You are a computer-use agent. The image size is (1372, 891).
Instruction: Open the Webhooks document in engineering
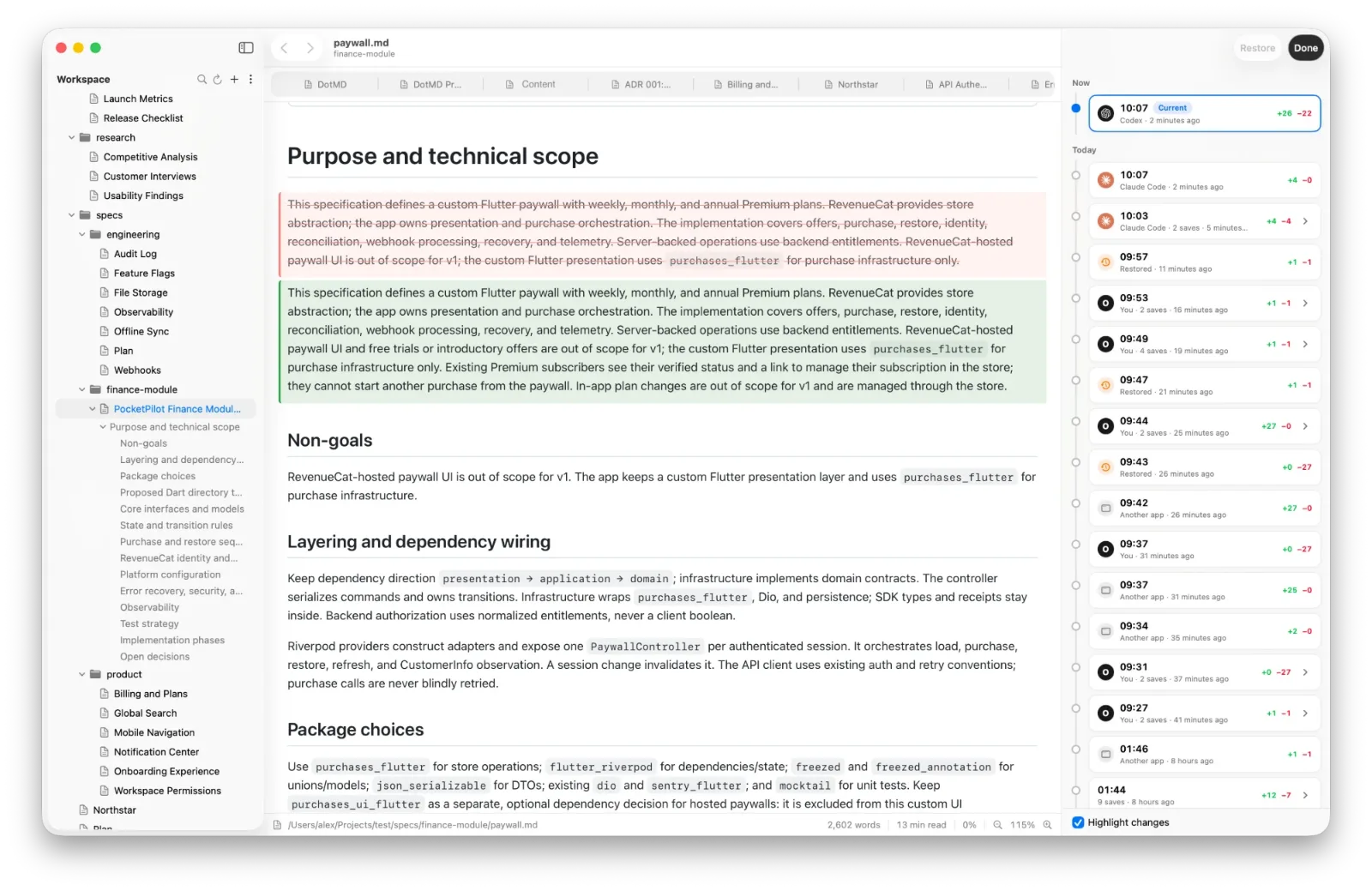click(x=137, y=370)
